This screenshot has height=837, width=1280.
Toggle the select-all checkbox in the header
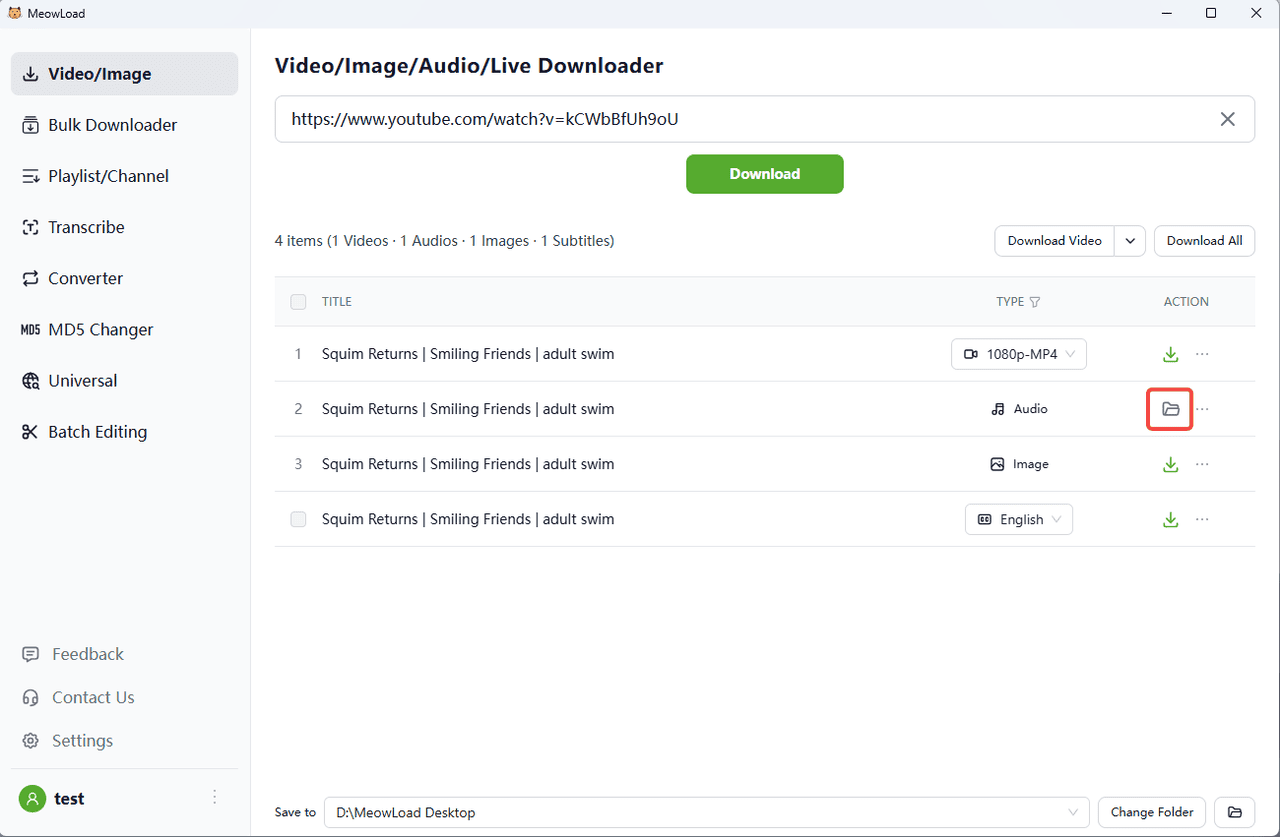coord(298,302)
